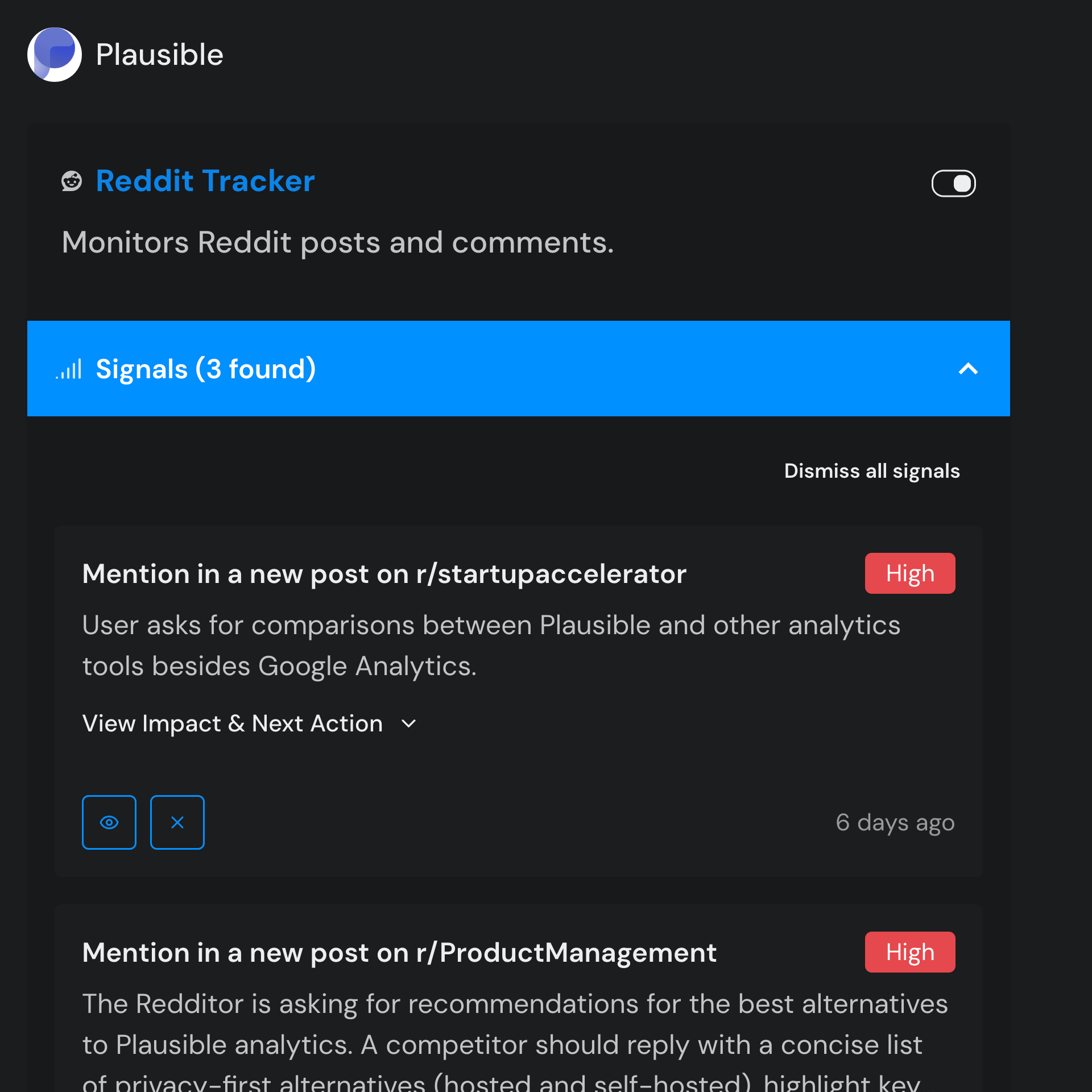Click the Plausible logo icon
Screen dimensions: 1092x1092
click(x=54, y=54)
